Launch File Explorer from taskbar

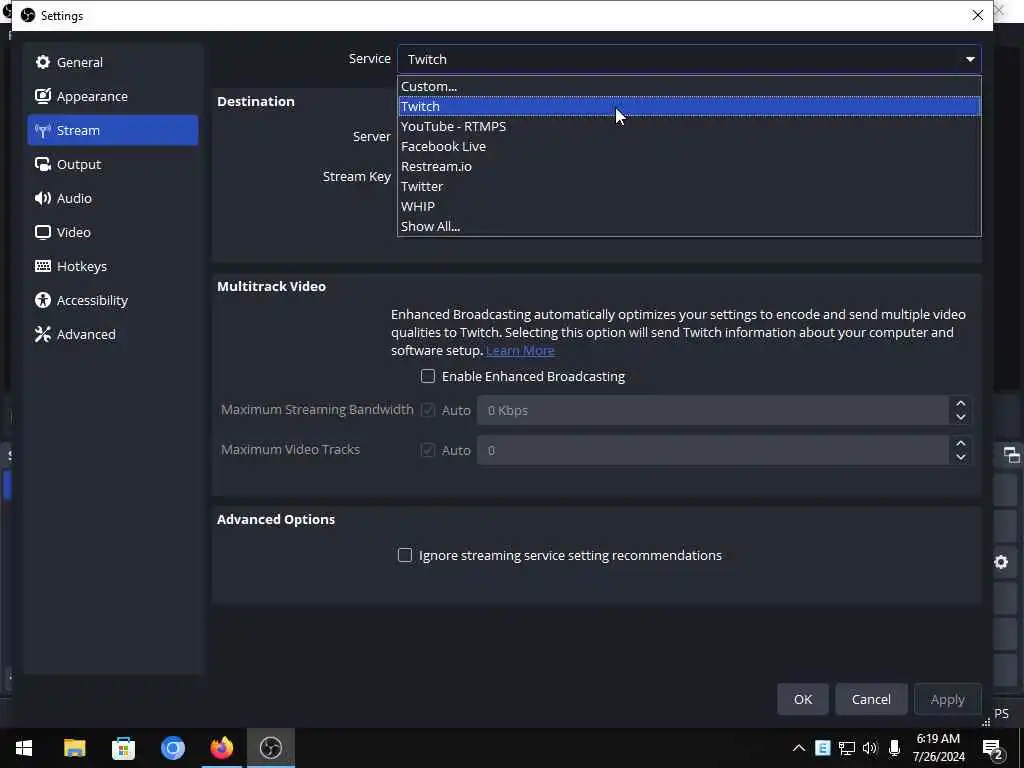(74, 748)
